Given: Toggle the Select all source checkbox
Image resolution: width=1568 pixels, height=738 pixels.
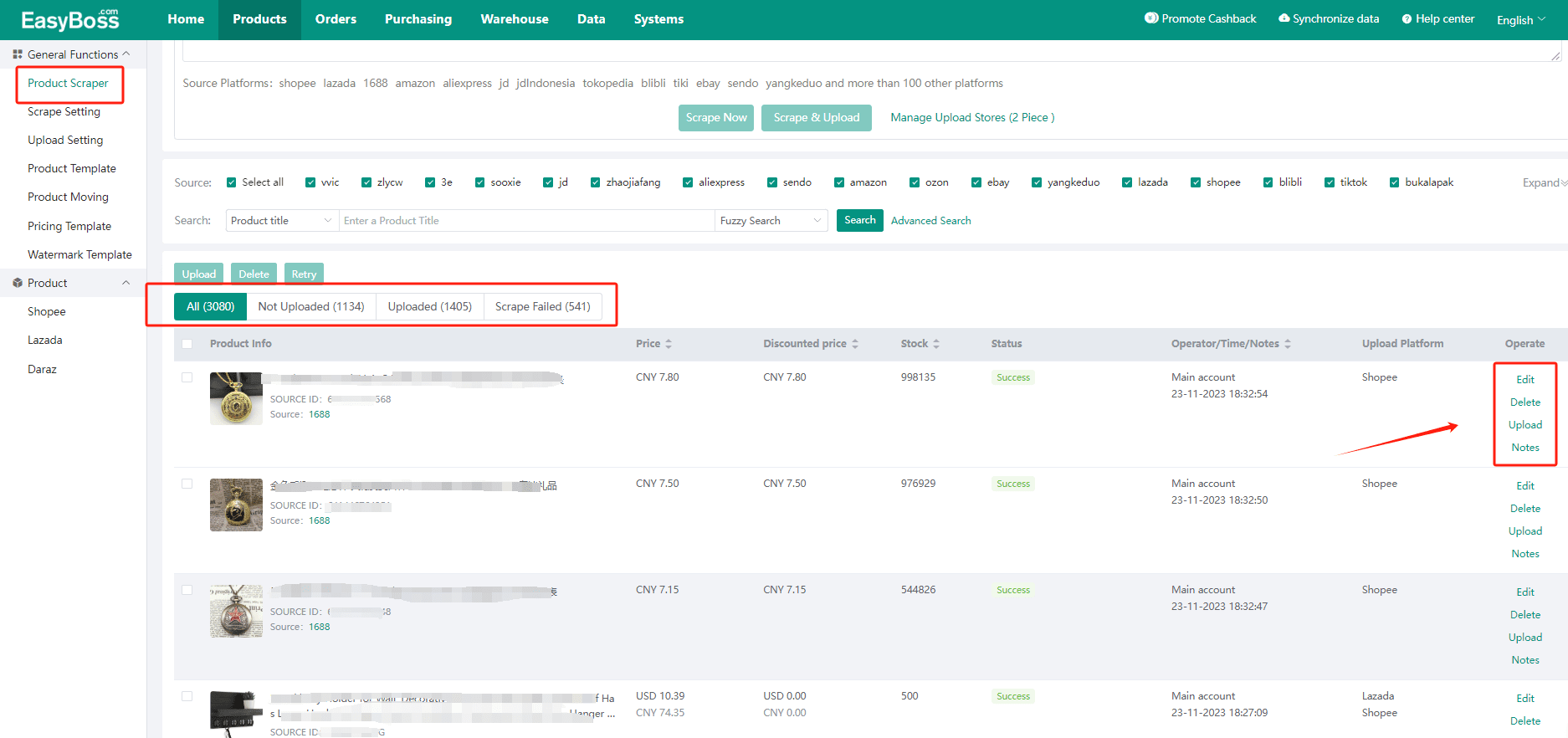Looking at the screenshot, I should point(232,182).
